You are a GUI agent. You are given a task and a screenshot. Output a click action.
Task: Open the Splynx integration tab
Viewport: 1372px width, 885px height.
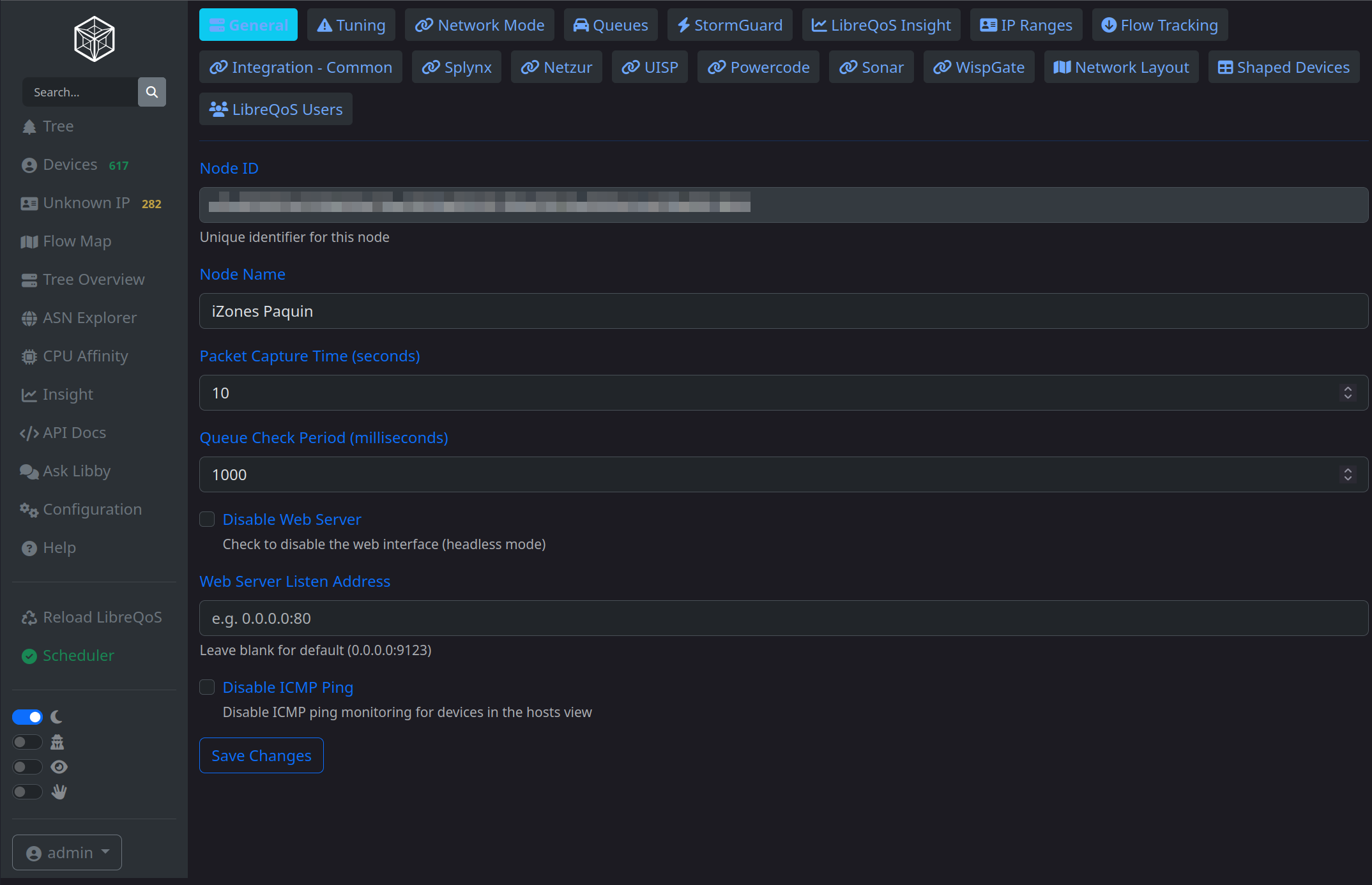click(x=457, y=67)
